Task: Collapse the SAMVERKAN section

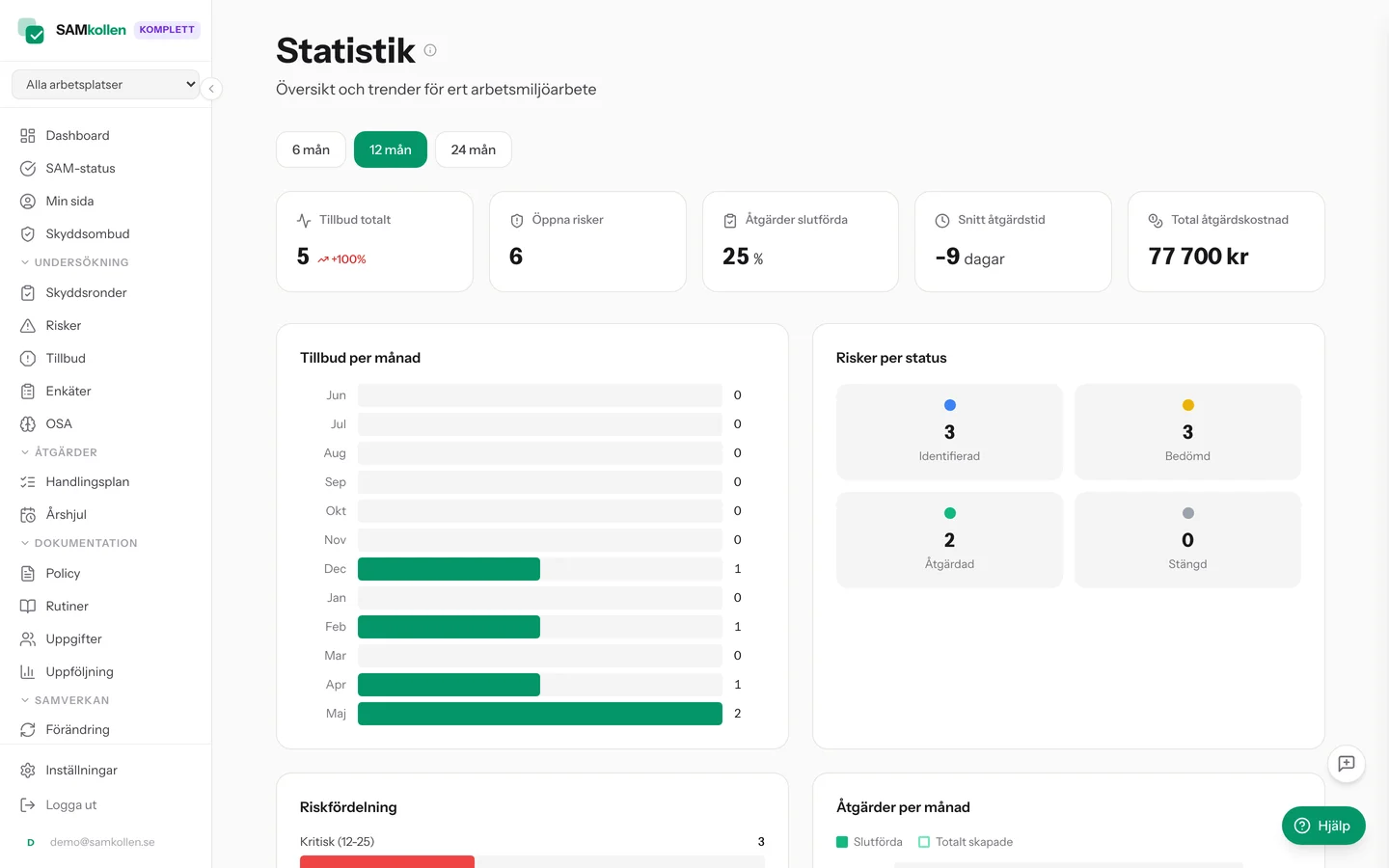Action: click(x=65, y=700)
